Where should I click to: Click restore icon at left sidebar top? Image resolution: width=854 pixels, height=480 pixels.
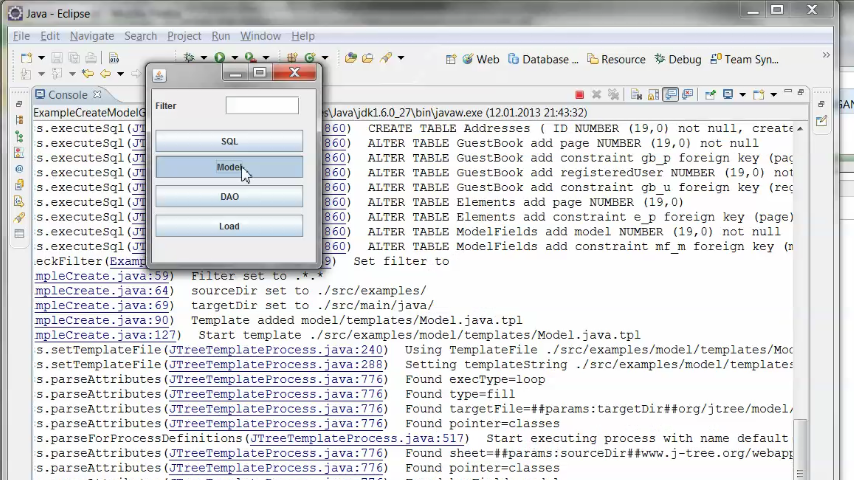[19, 104]
